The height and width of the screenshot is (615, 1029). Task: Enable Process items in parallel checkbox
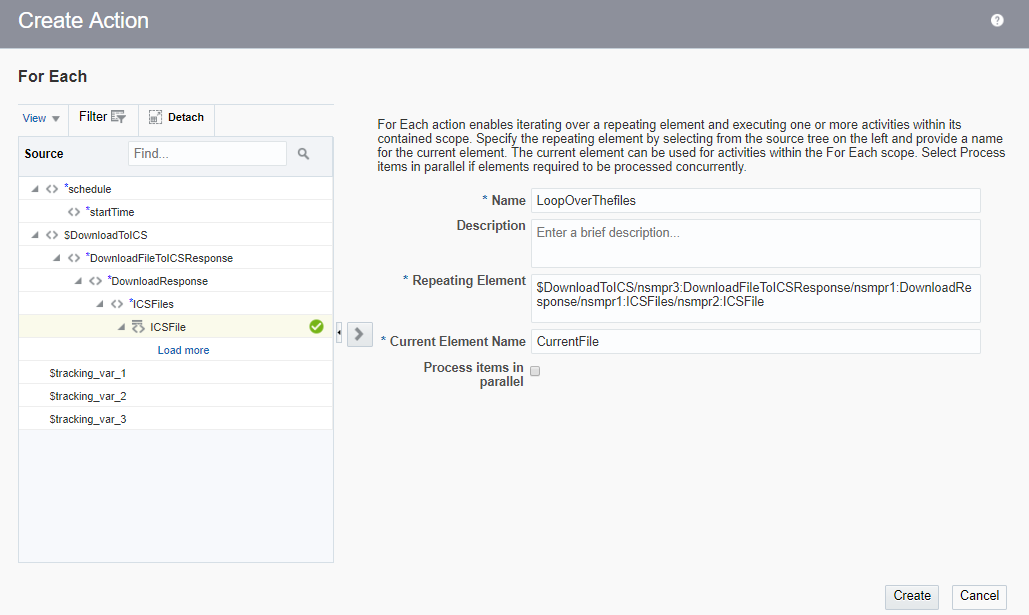pyautogui.click(x=535, y=371)
